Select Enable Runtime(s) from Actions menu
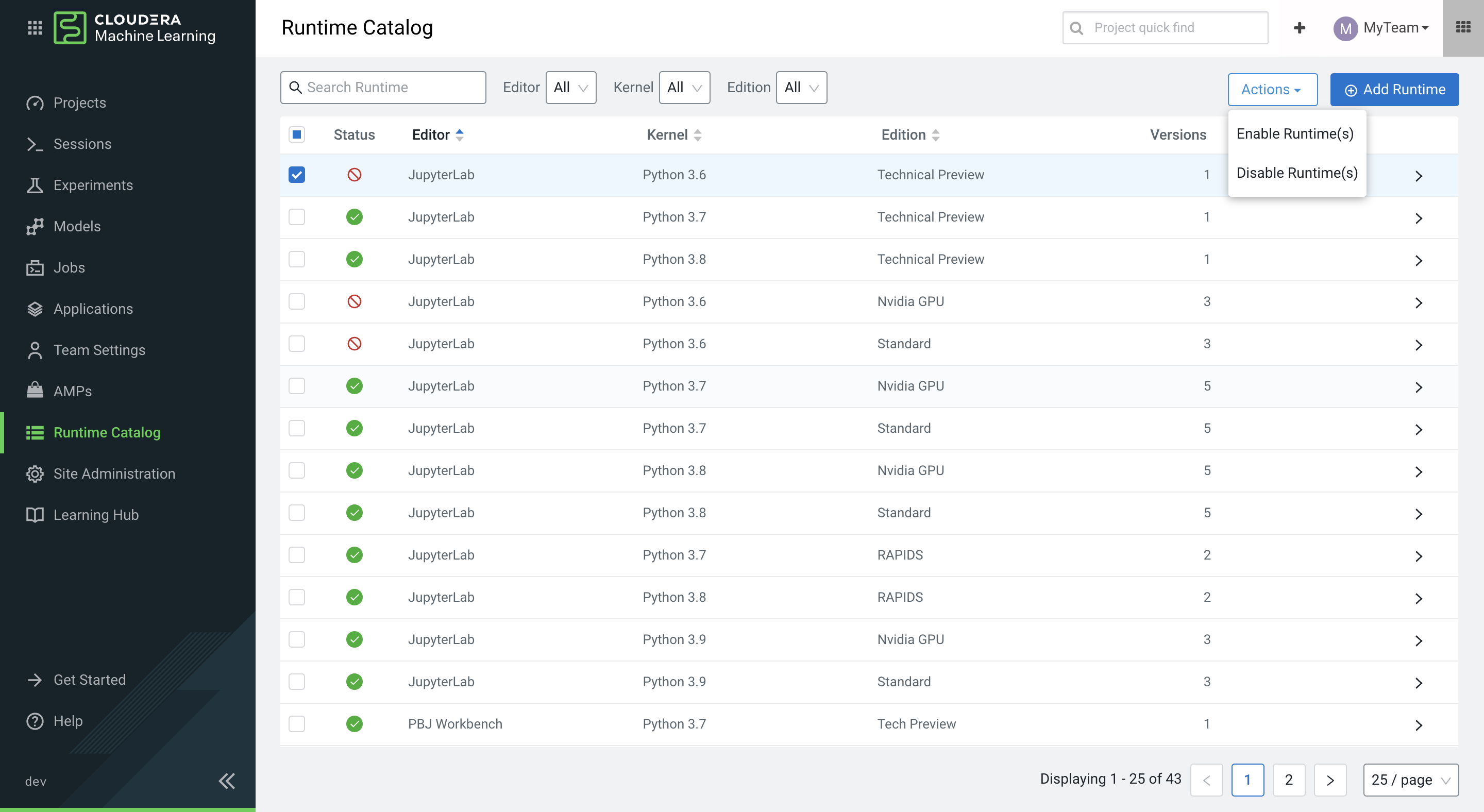This screenshot has width=1484, height=812. [1295, 133]
